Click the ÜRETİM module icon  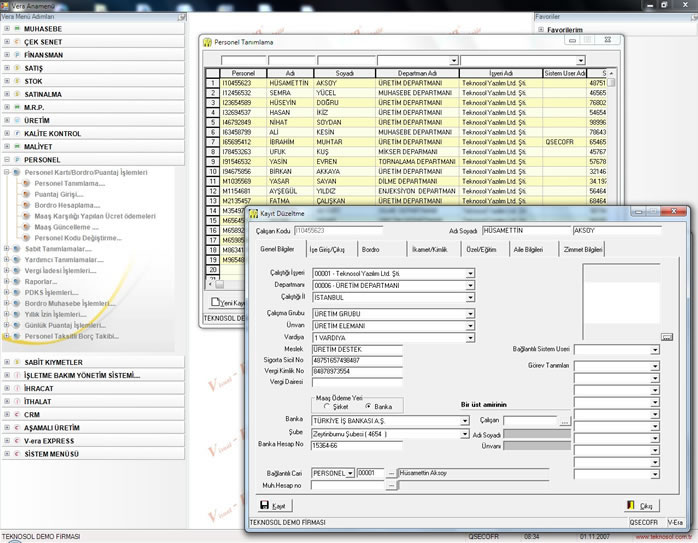point(17,120)
